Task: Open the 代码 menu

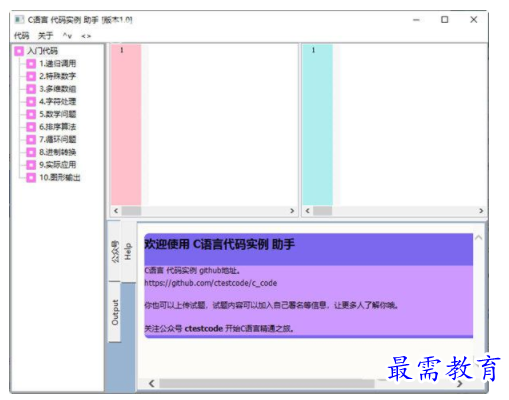Action: 22,35
